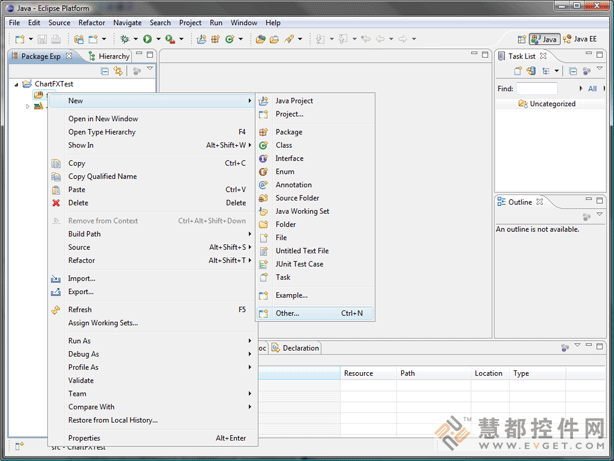The height and width of the screenshot is (461, 614).
Task: Choose Validate in the context menu
Action: (153, 381)
